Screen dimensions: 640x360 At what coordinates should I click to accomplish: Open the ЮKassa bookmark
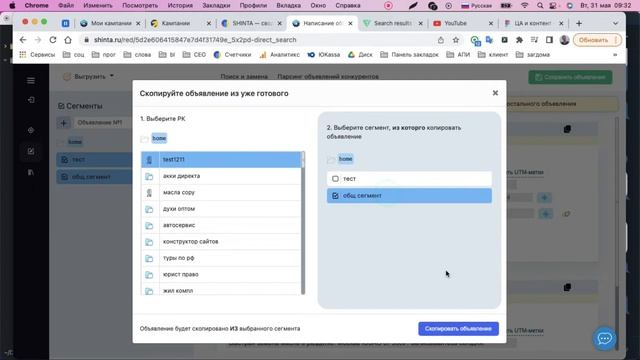tap(324, 54)
